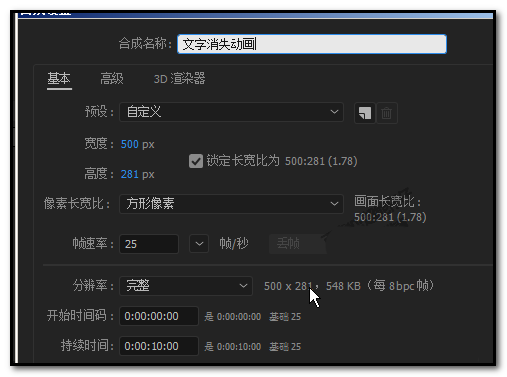This screenshot has width=507, height=377.
Task: Open the disabled 丢帧 dropdown
Action: (297, 244)
